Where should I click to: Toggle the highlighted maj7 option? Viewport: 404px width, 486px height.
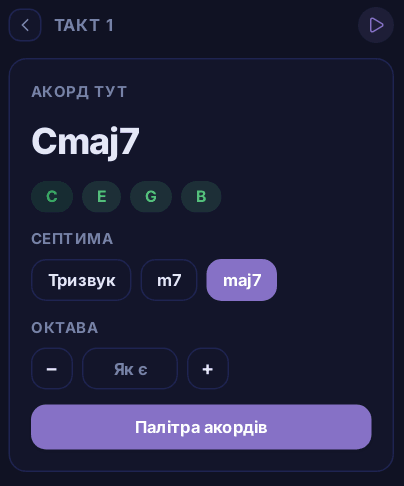(242, 280)
